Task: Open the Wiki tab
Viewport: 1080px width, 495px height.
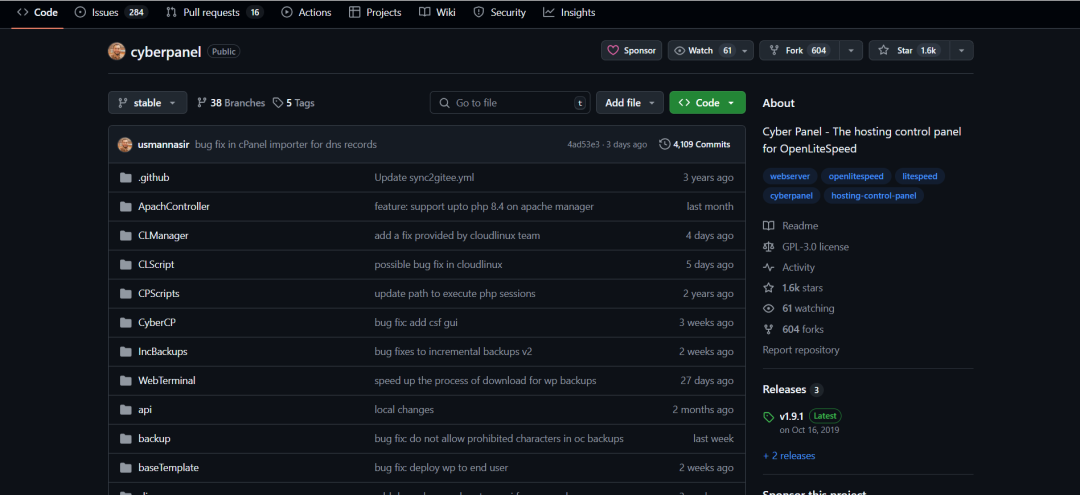Action: 437,12
